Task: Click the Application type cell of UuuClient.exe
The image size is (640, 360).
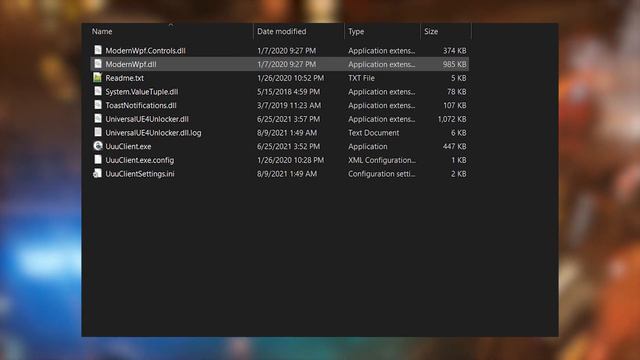Action: point(368,147)
